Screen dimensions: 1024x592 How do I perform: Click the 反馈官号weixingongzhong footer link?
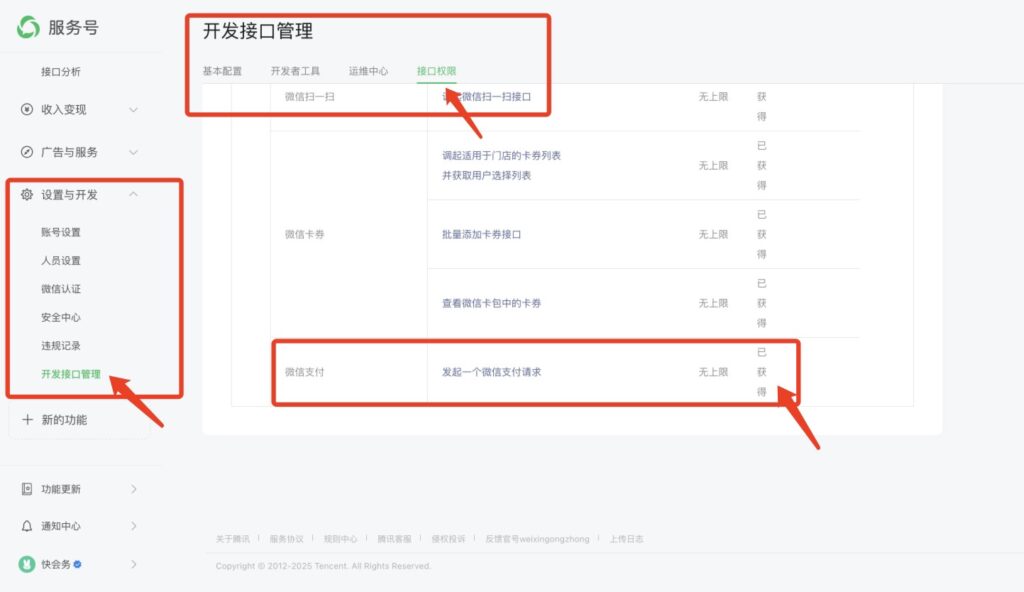click(537, 539)
